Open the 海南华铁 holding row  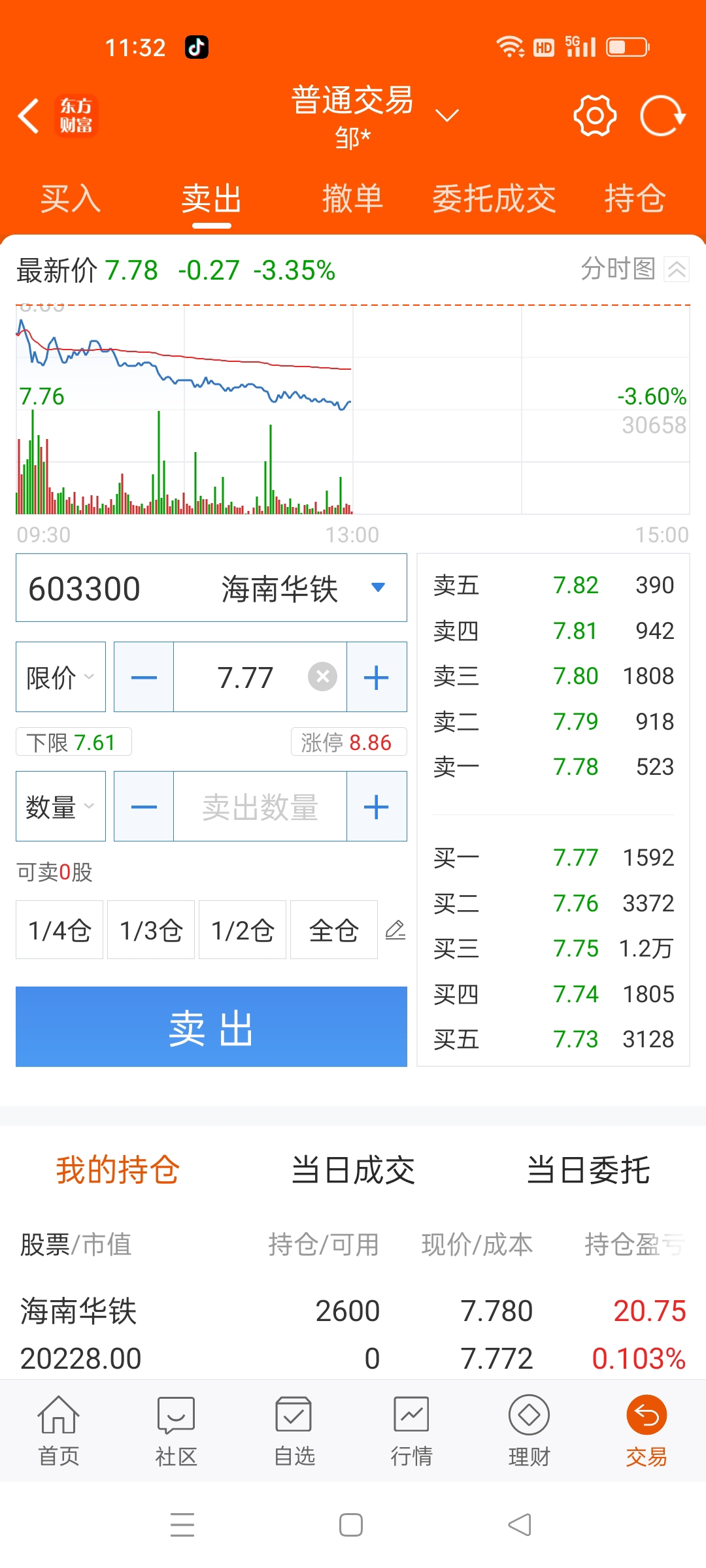pyautogui.click(x=353, y=1334)
